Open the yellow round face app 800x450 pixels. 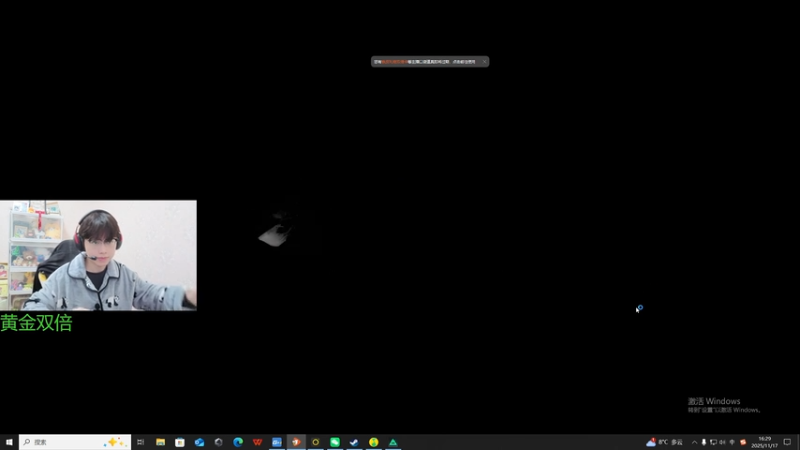coord(373,442)
